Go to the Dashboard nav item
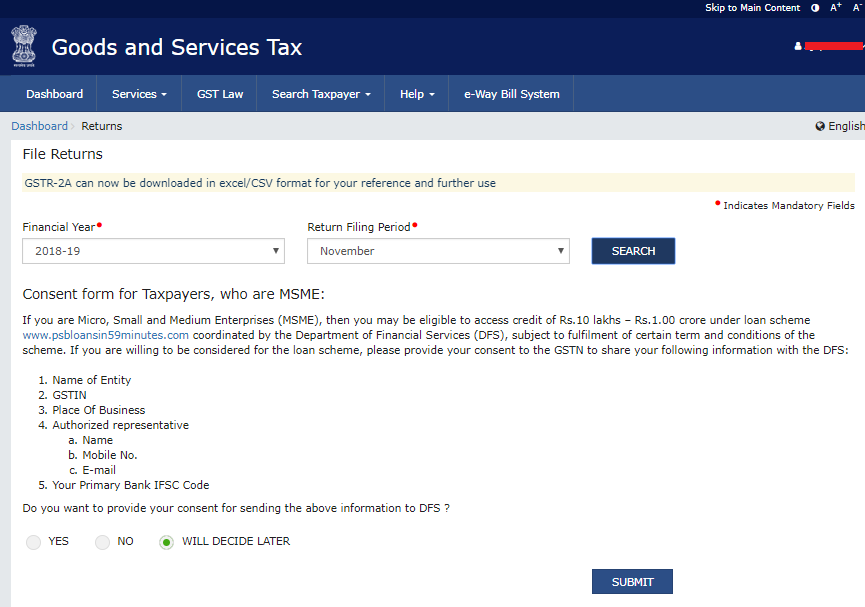Viewport: 865px width, 607px height. pyautogui.click(x=55, y=94)
